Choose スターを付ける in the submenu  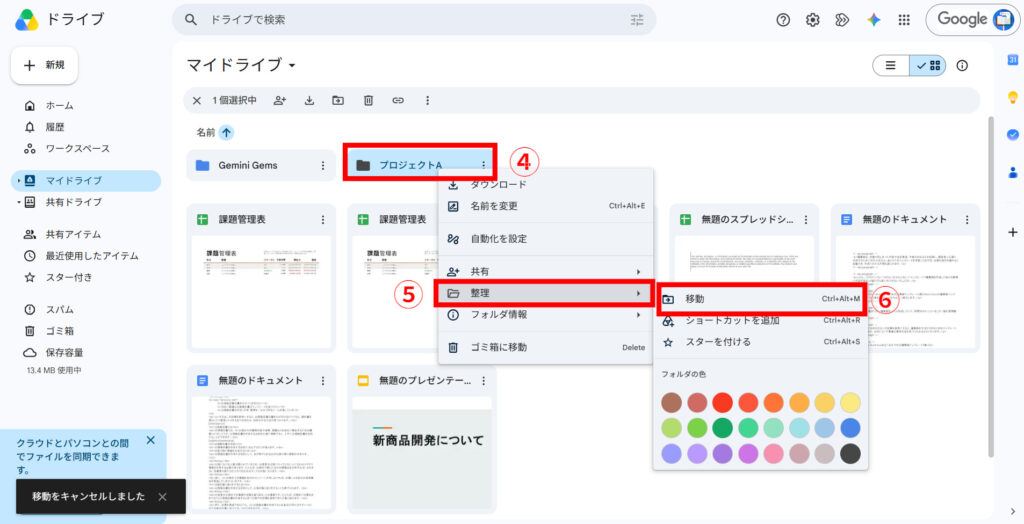761,342
